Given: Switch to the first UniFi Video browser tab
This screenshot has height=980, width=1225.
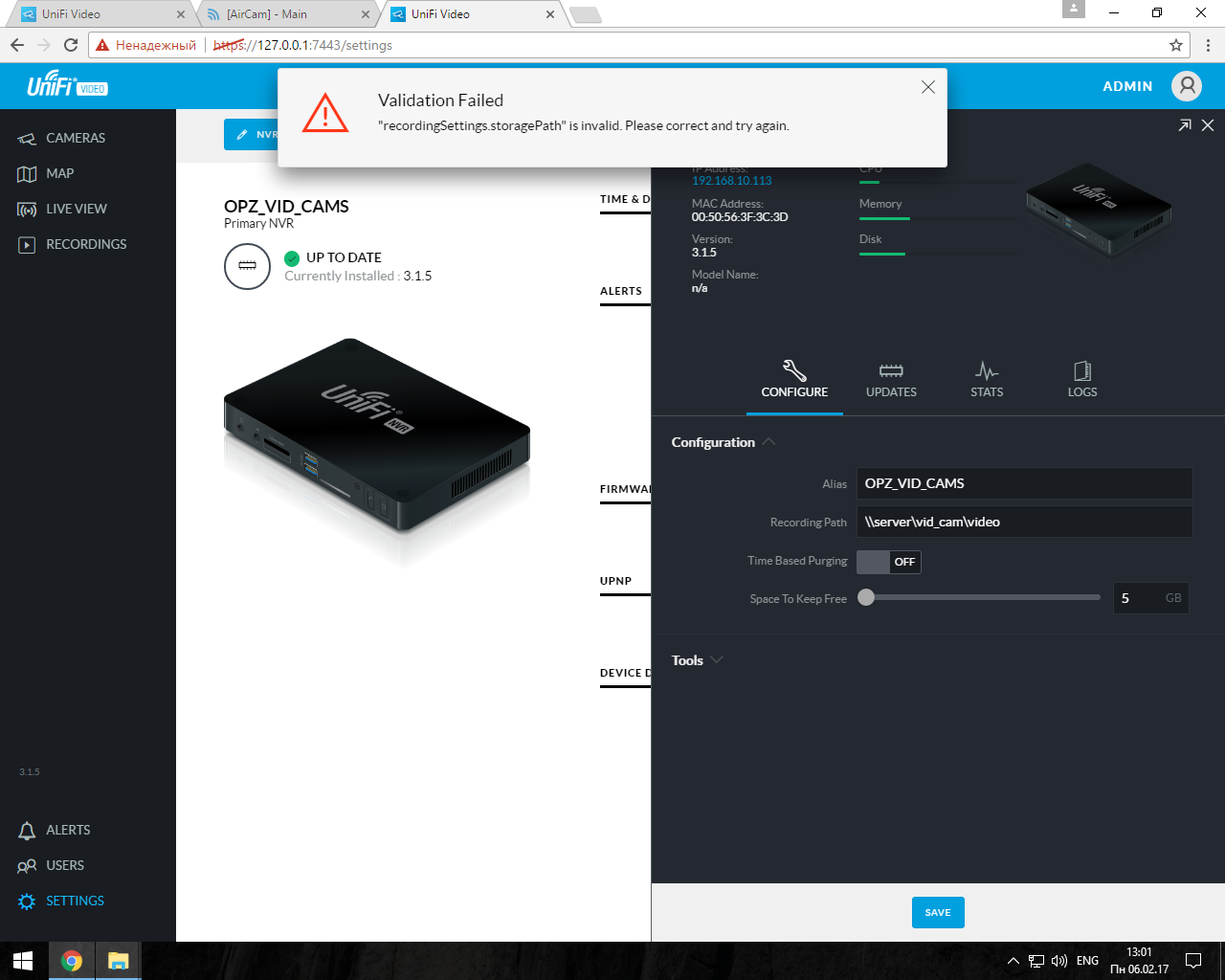Looking at the screenshot, I should coord(100,13).
